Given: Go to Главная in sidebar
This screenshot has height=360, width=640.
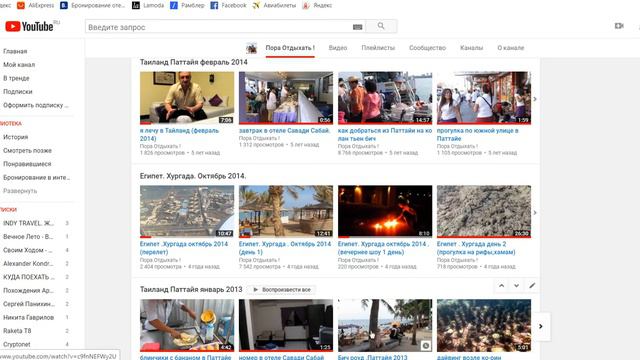Looking at the screenshot, I should [x=15, y=51].
